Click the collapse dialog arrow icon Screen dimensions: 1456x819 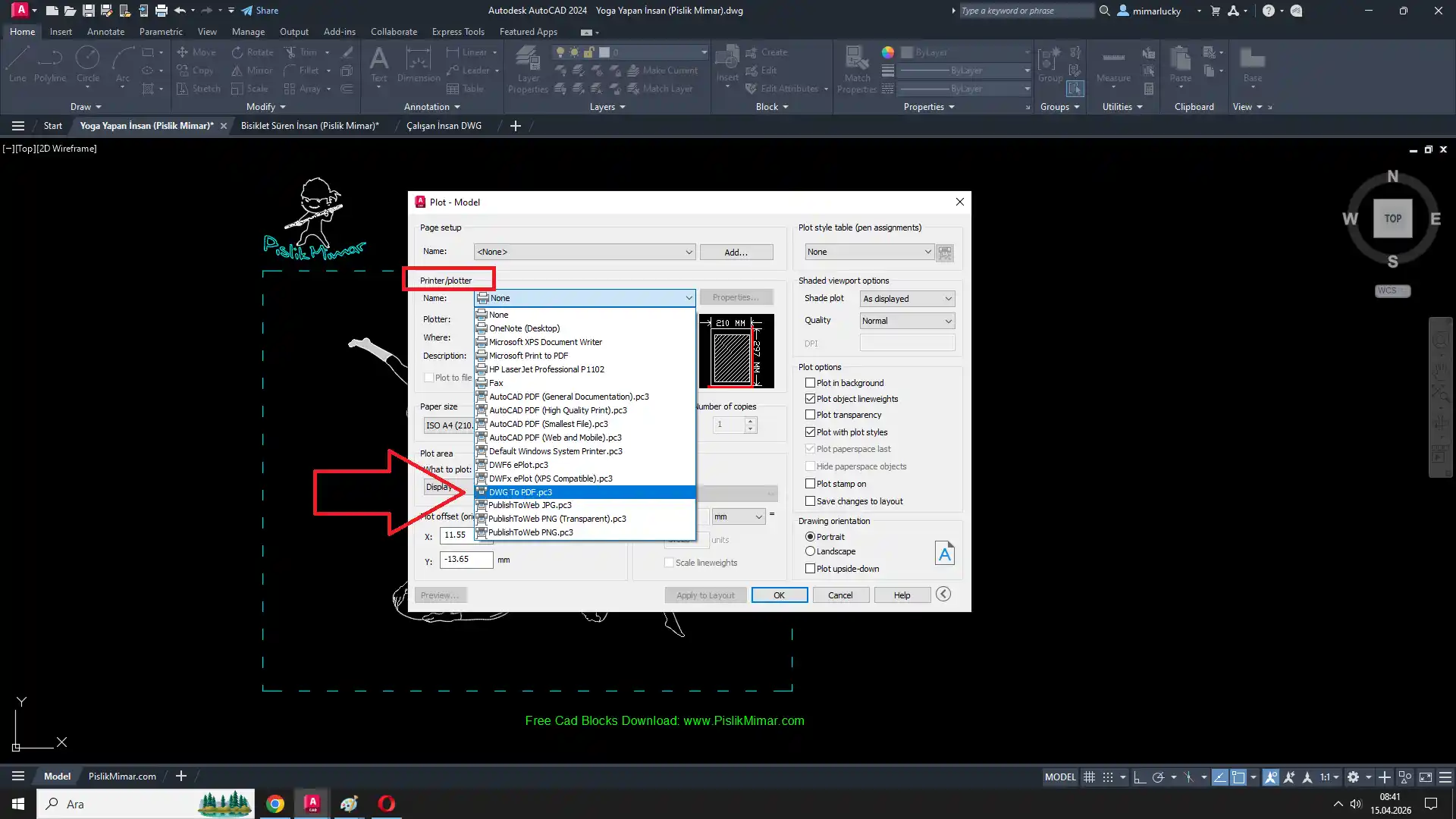point(943,595)
